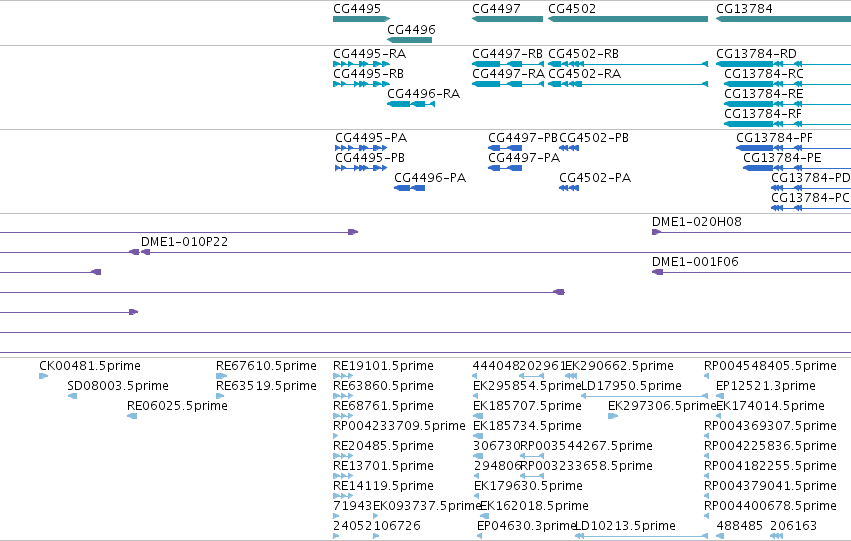The width and height of the screenshot is (851, 541).
Task: Open EST SD08003.5prime
Action: (72, 396)
